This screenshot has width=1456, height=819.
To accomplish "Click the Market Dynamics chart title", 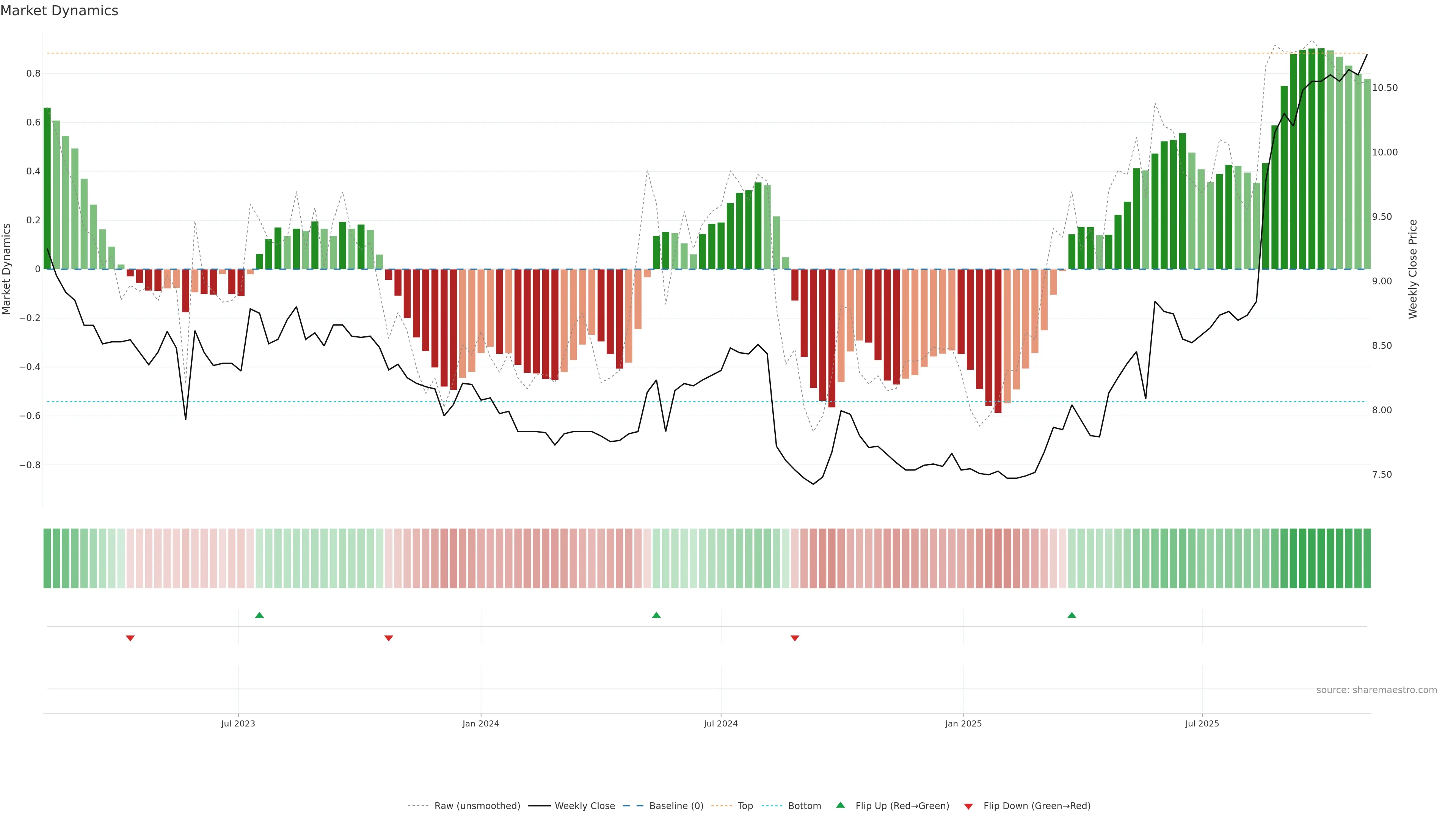I will tap(60, 11).
